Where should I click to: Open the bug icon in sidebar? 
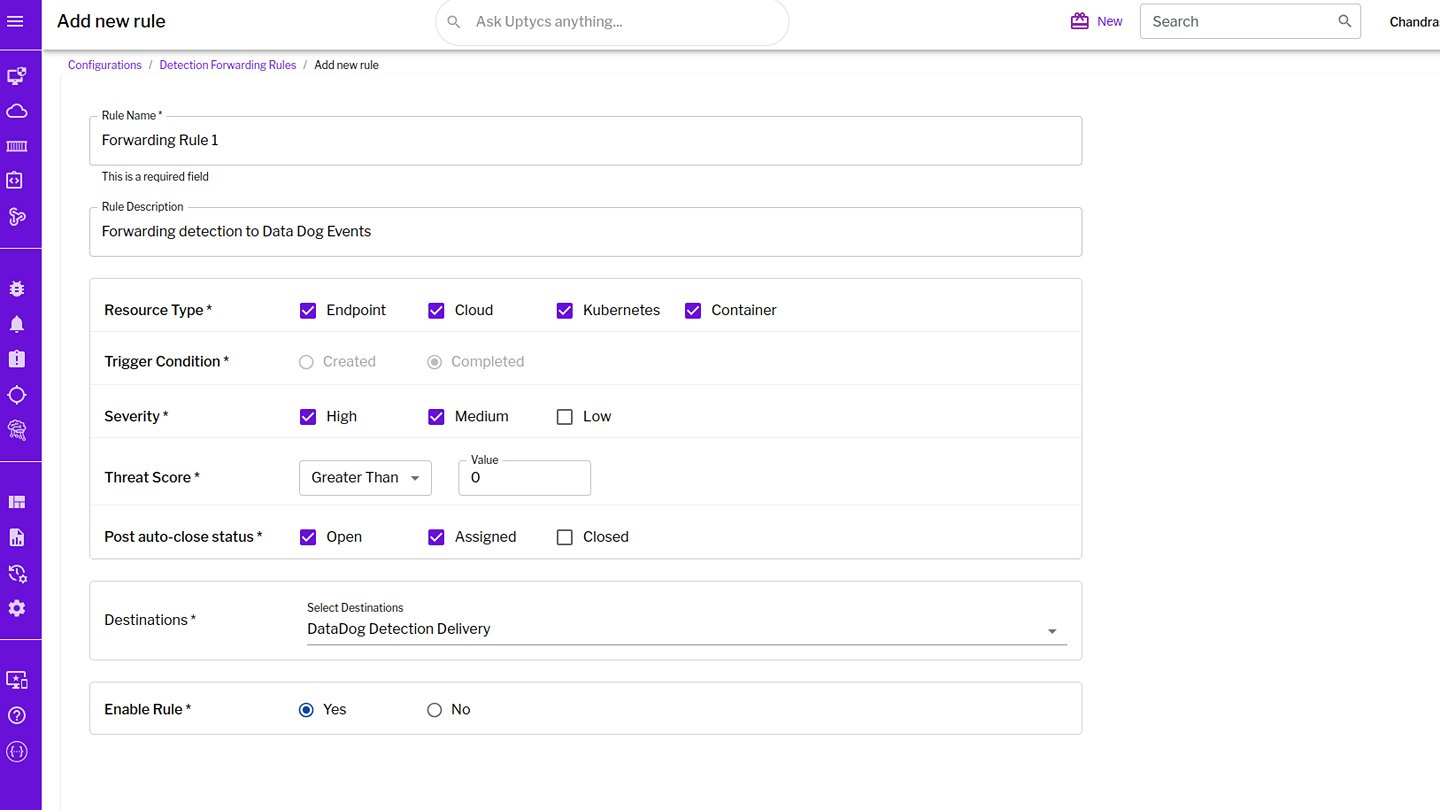17,289
